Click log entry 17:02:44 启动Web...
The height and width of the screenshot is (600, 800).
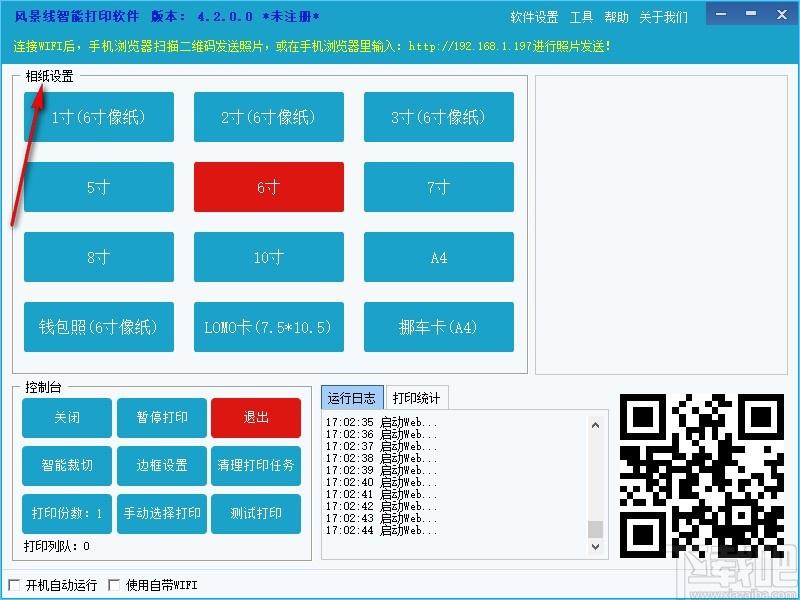point(382,530)
